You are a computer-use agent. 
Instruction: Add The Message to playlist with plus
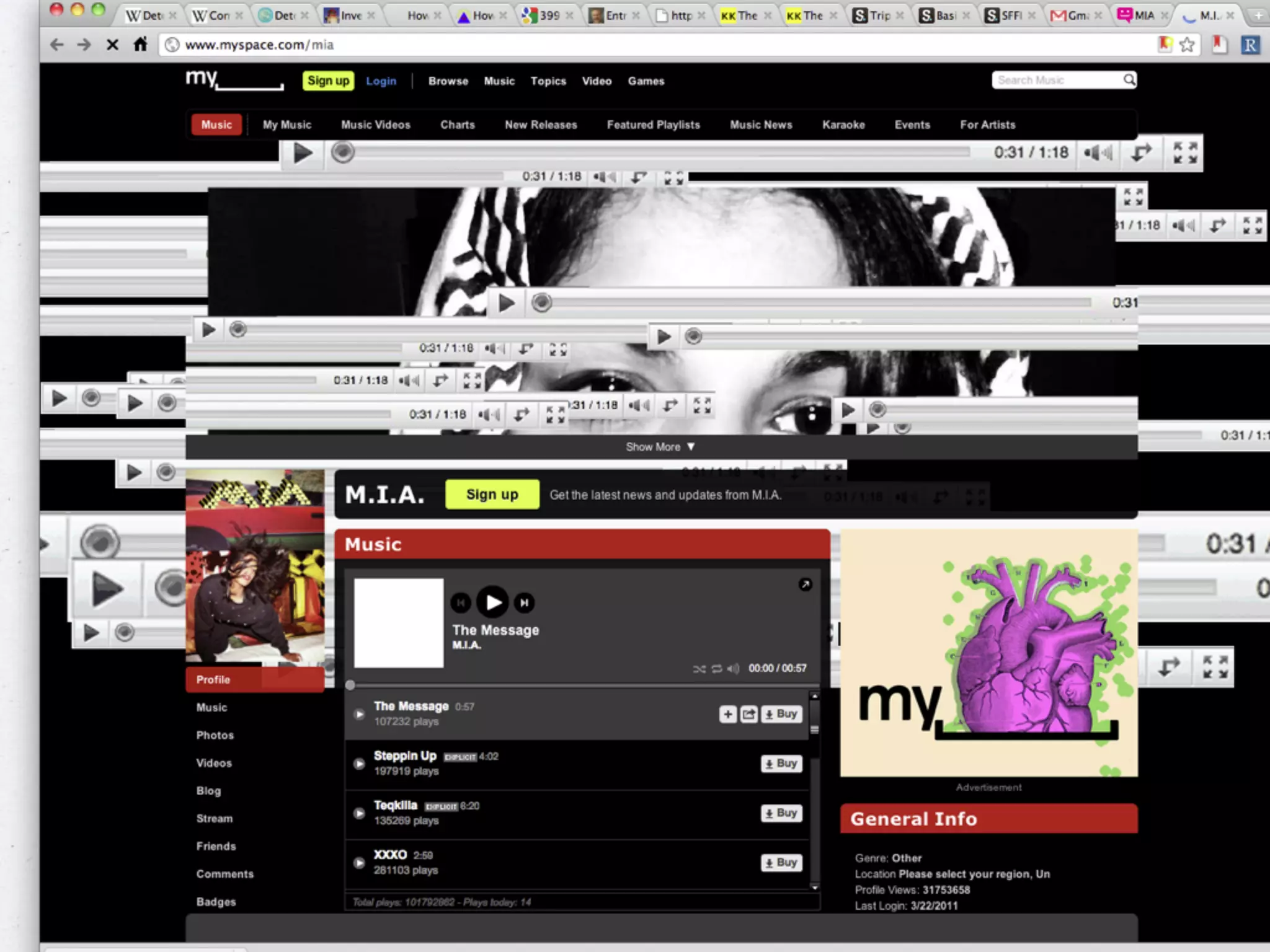728,714
